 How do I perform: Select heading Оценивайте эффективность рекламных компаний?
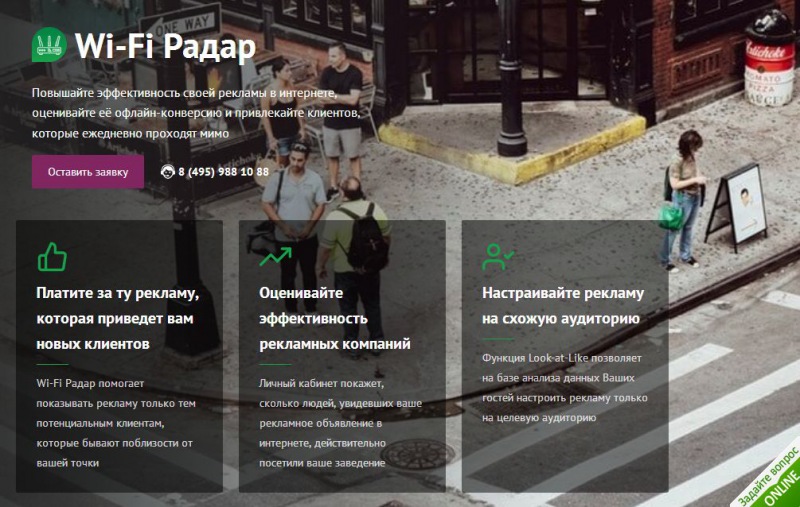coord(335,318)
